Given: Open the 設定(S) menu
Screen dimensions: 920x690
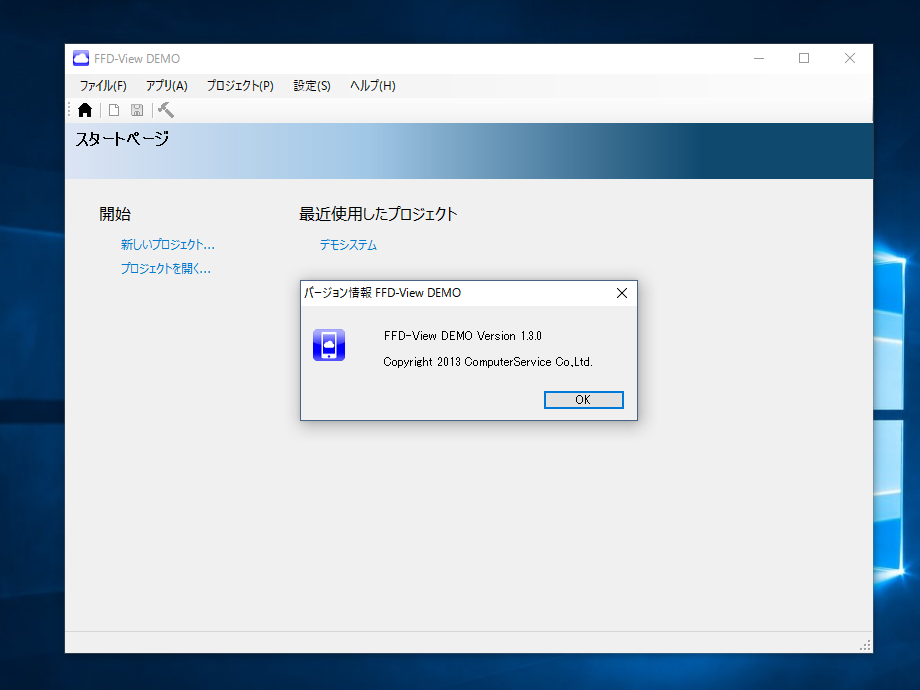Looking at the screenshot, I should (x=312, y=86).
